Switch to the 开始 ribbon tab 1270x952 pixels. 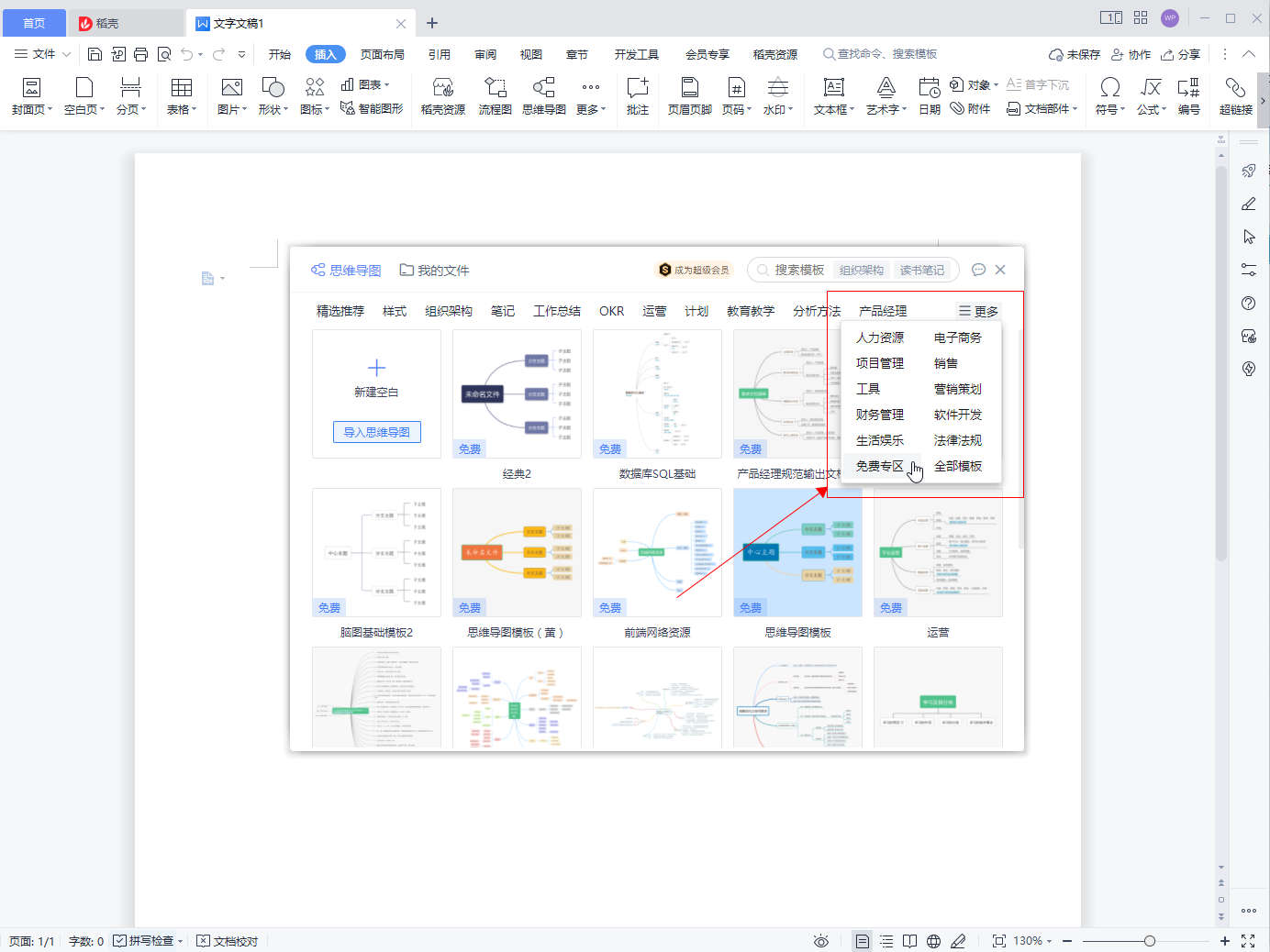(x=280, y=54)
